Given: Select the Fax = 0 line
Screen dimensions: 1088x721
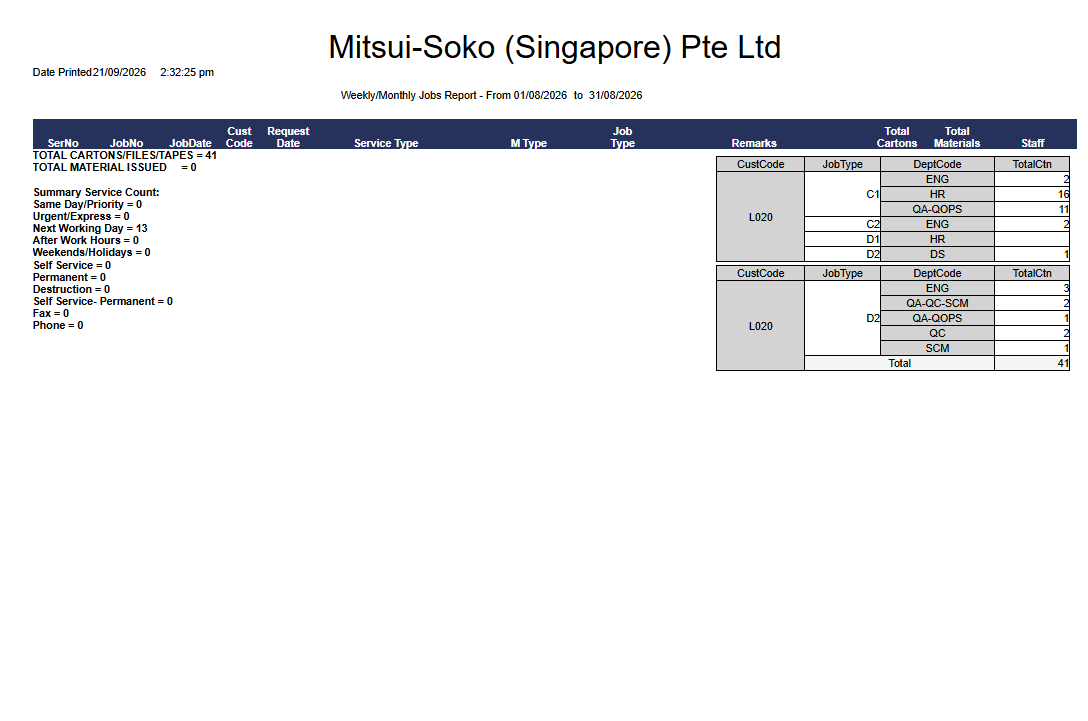Looking at the screenshot, I should pos(51,314).
